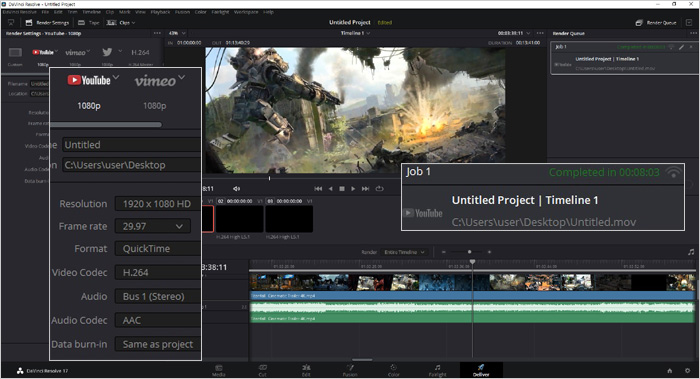The image size is (700, 379).
Task: Toggle viewer audio mute speaker icon
Action: point(236,189)
